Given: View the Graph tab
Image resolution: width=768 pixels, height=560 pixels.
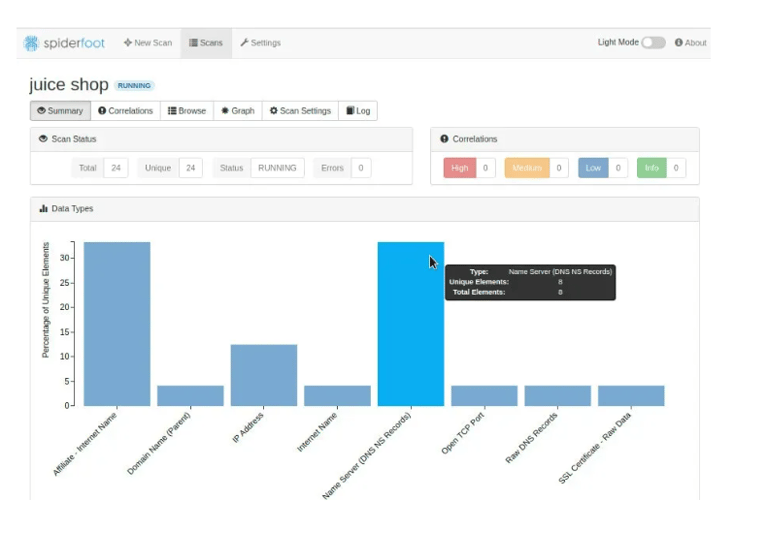Looking at the screenshot, I should [238, 111].
